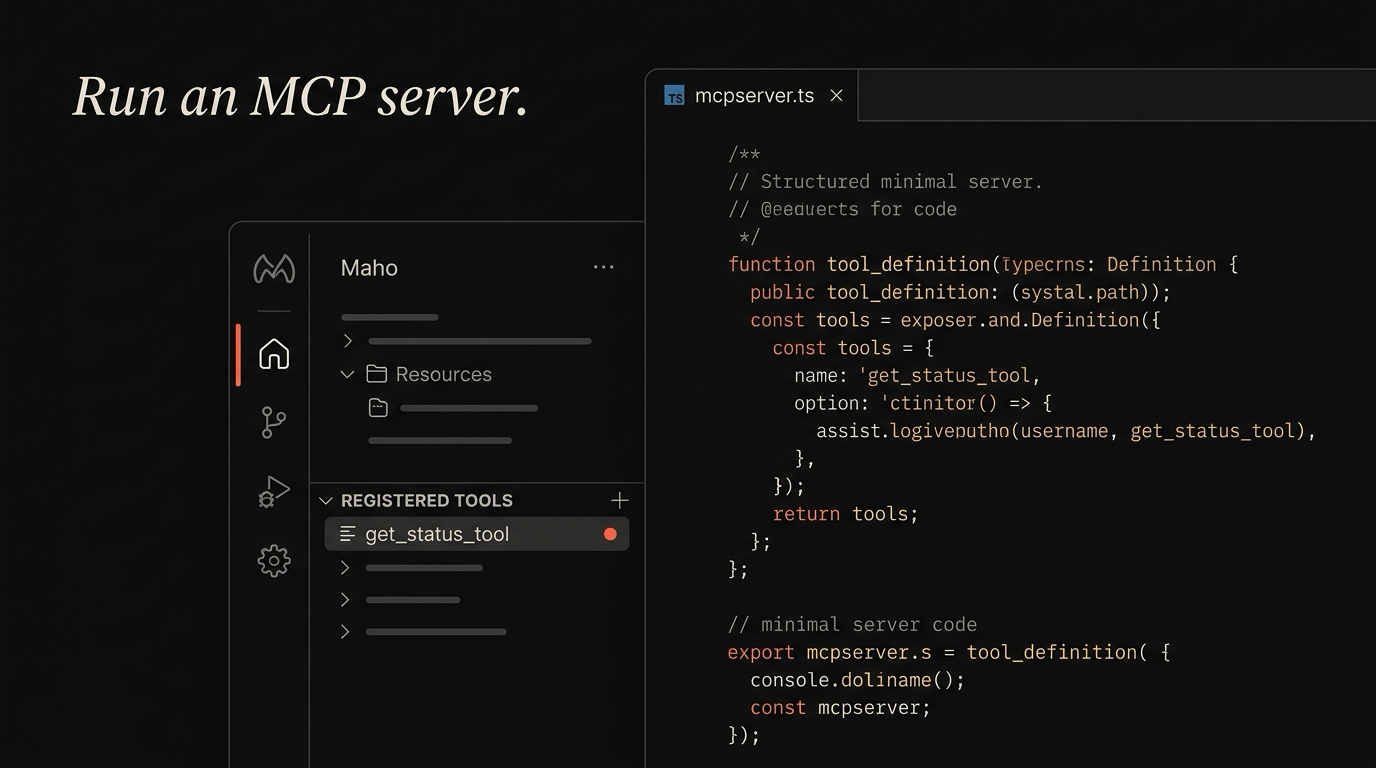Click the Maho logo icon in the sidebar
This screenshot has width=1376, height=768.
274,268
